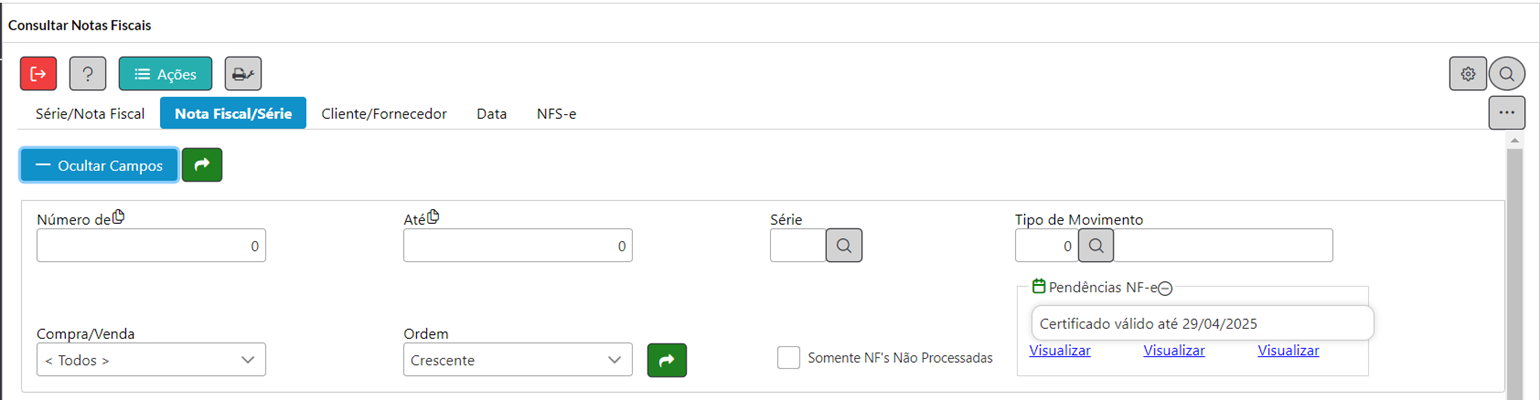Image resolution: width=1540 pixels, height=400 pixels.
Task: Click the Série lookup magnifier icon
Action: tap(843, 245)
